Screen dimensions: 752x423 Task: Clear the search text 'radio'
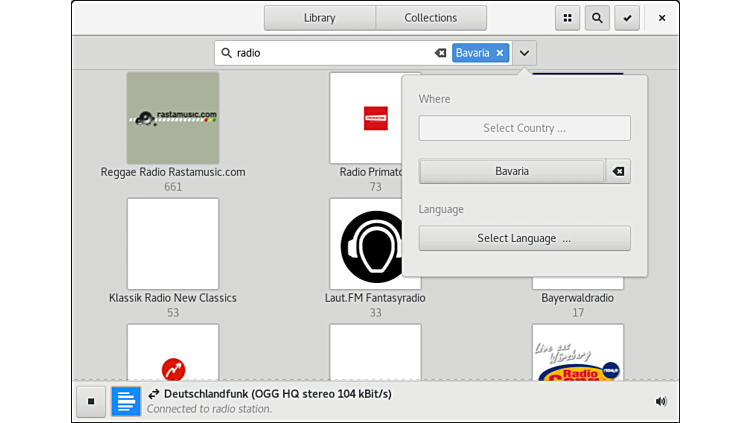pos(440,53)
